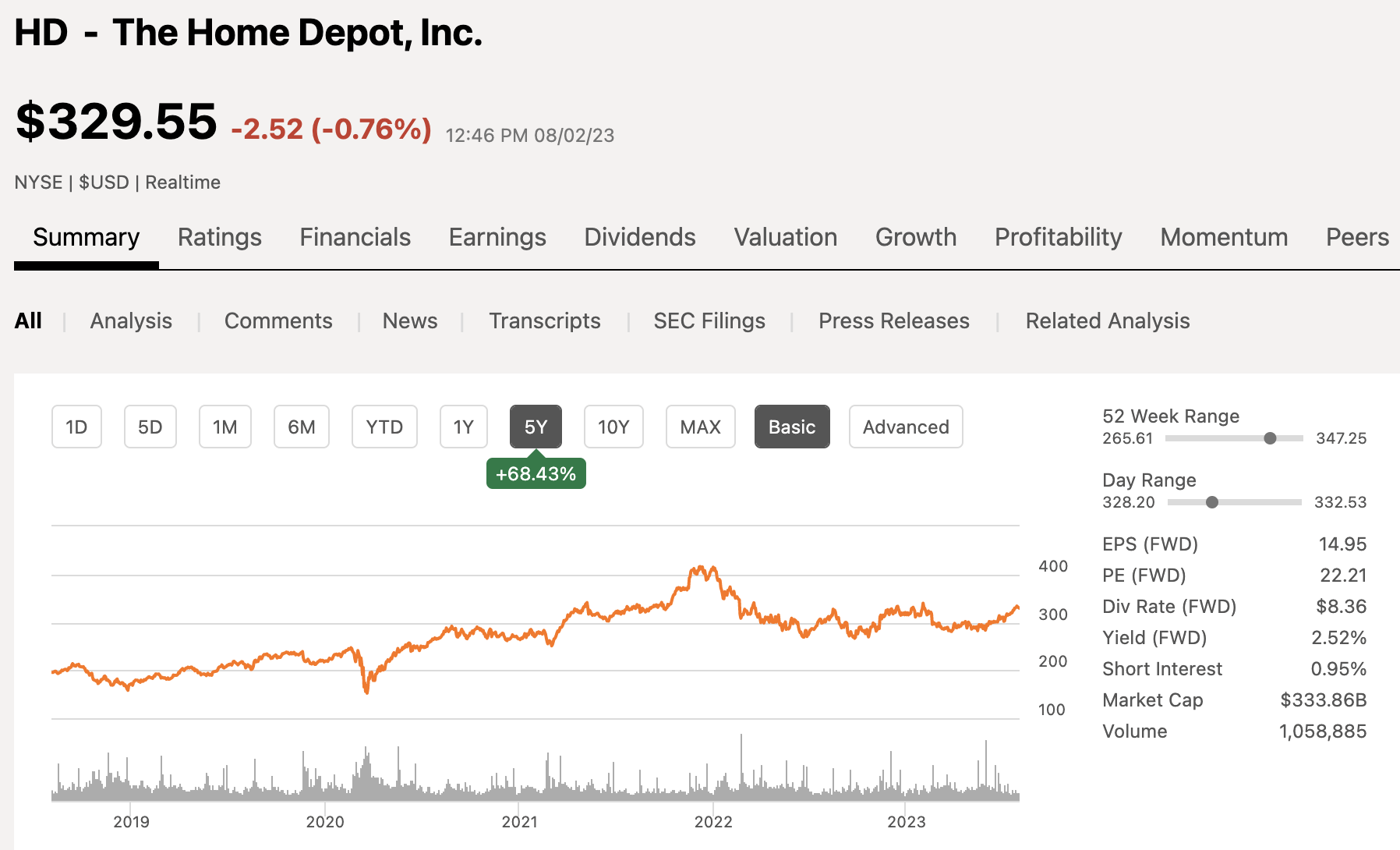
Task: Switch to the Advanced chart mode
Action: pyautogui.click(x=906, y=427)
